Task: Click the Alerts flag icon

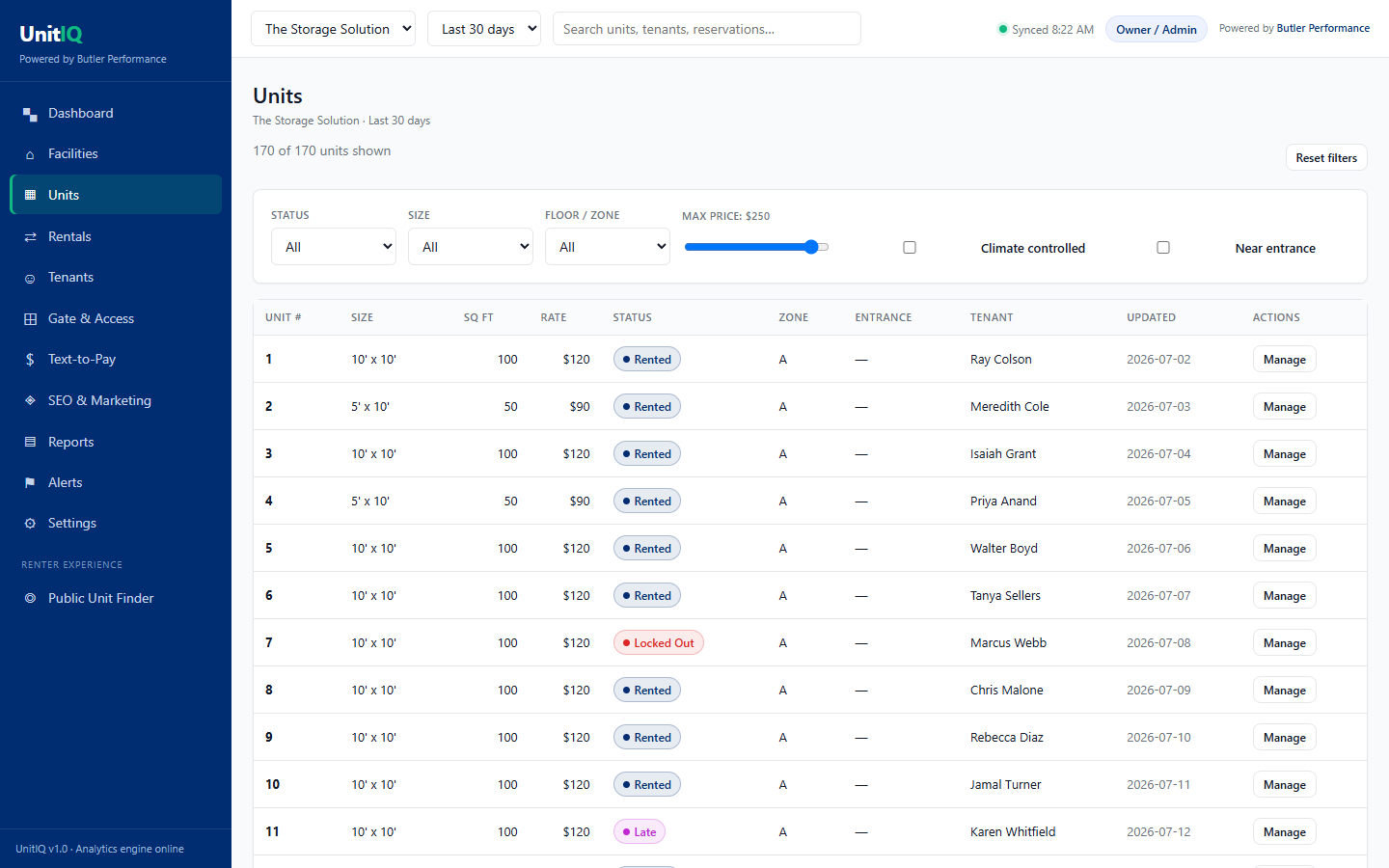Action: click(x=30, y=482)
